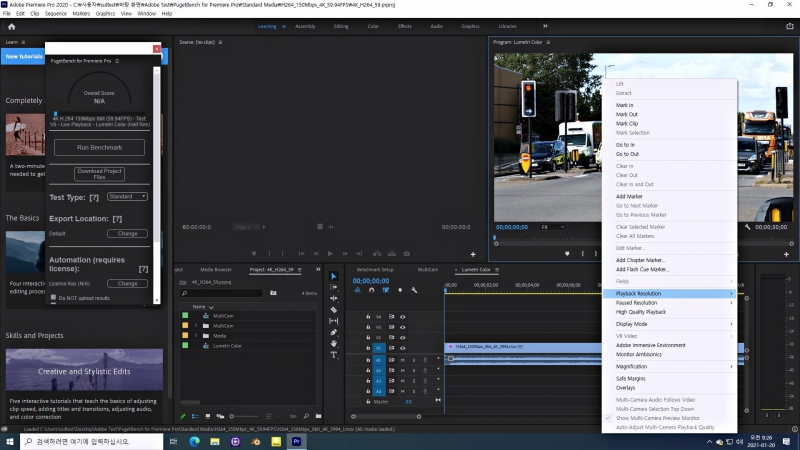
Task: Click the New Bin icon beside search
Action: point(273,293)
